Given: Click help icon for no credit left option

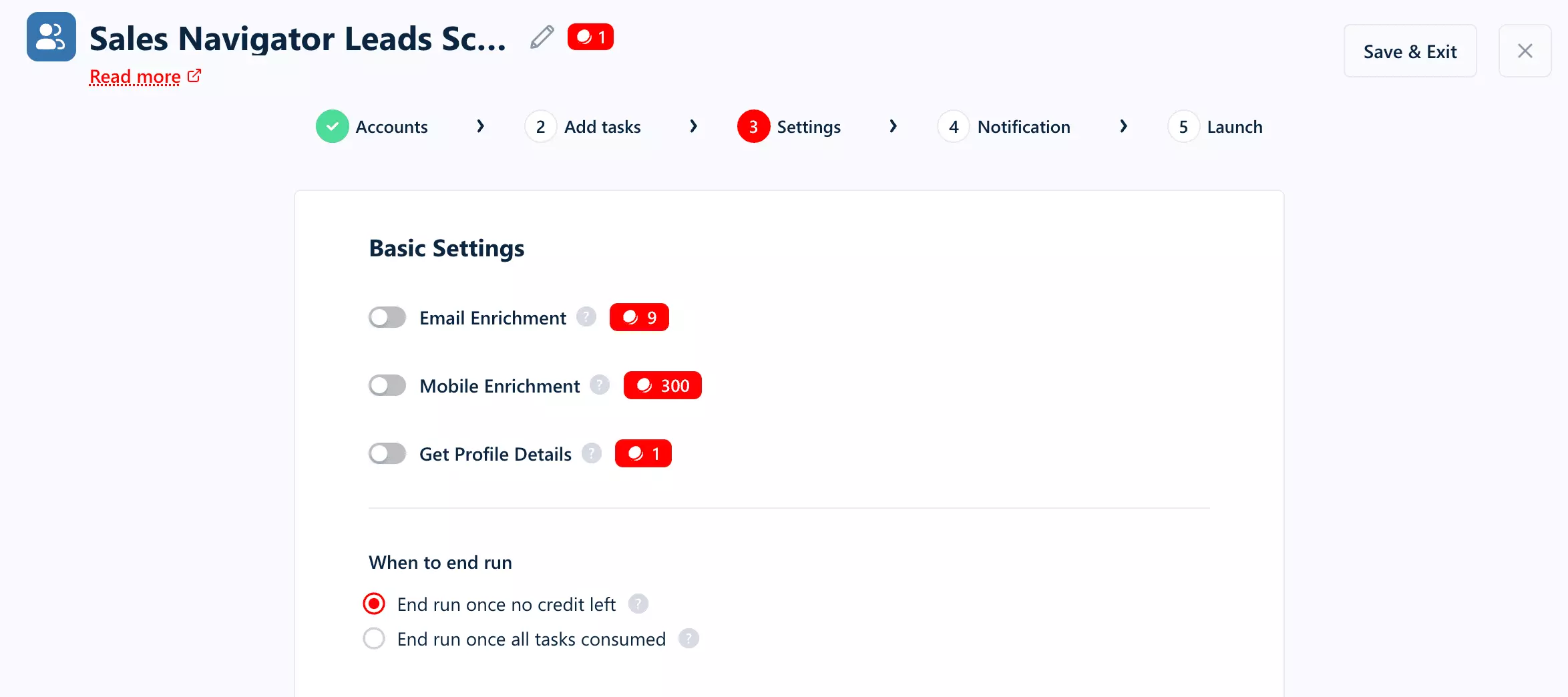Looking at the screenshot, I should (x=638, y=604).
